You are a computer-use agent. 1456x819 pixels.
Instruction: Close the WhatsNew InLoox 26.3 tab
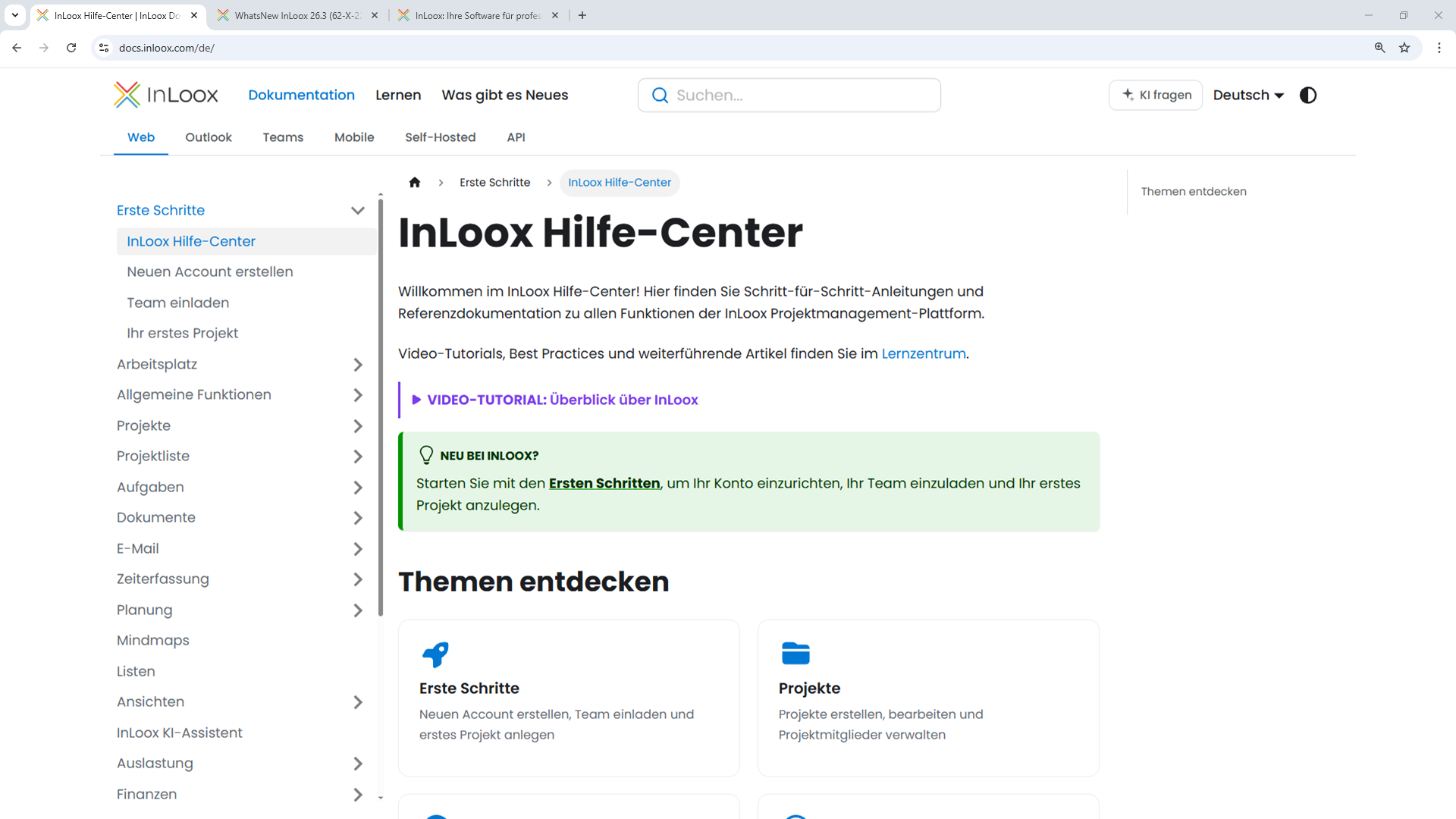tap(375, 15)
